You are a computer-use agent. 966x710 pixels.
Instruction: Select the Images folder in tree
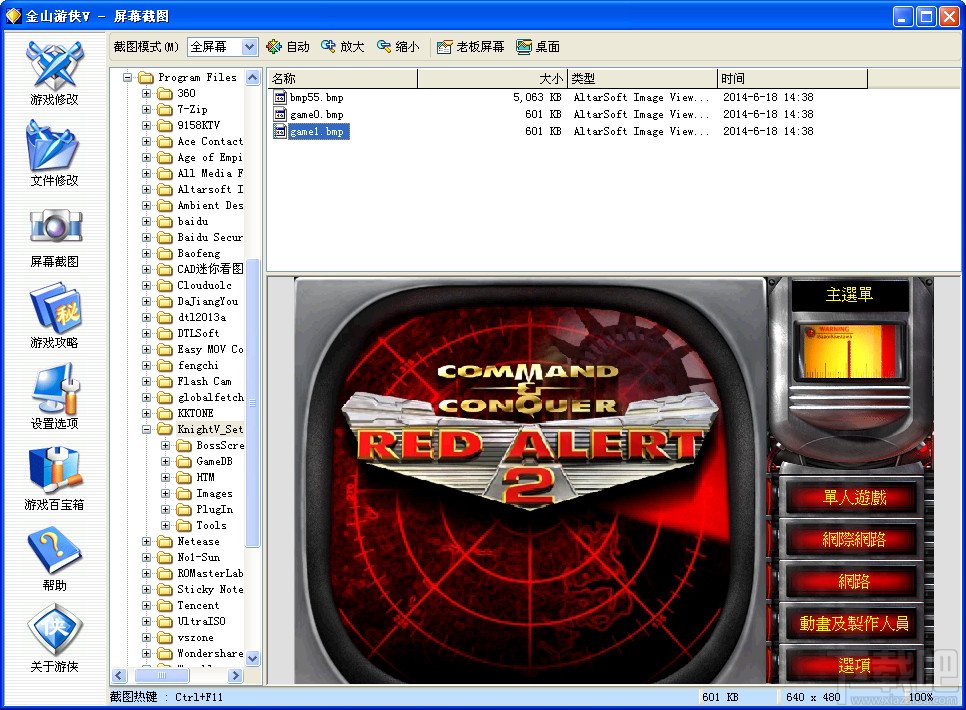coord(213,493)
